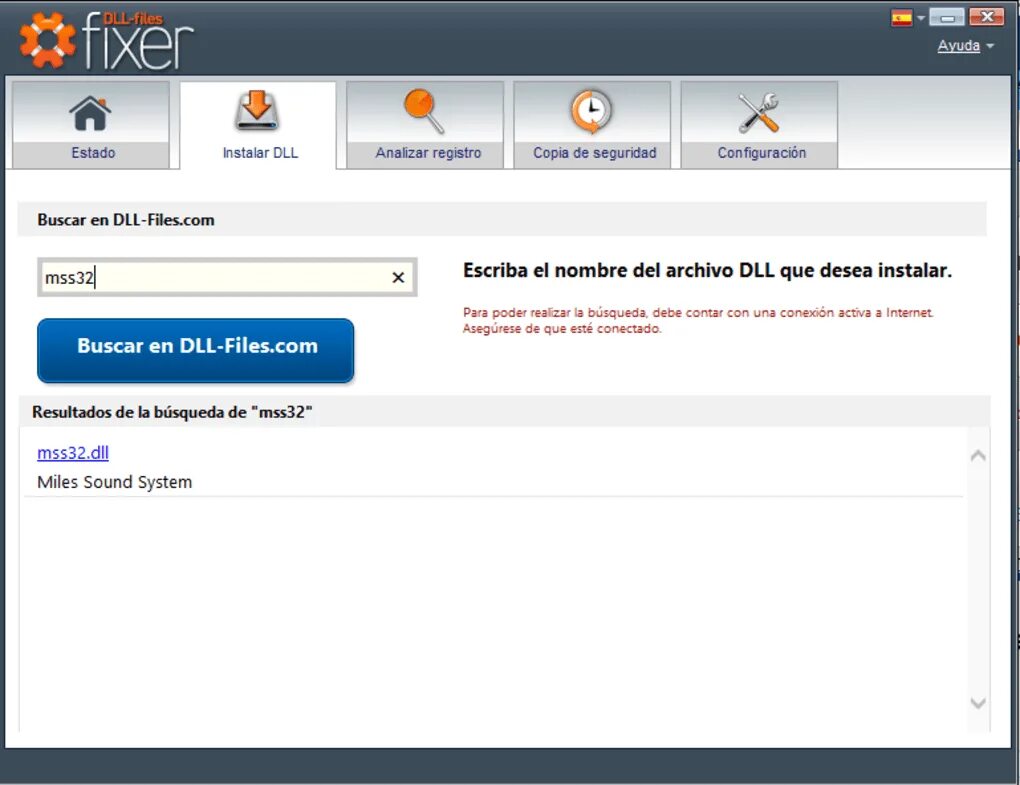Viewport: 1020px width, 785px height.
Task: Switch to the Instalar DLL tab
Action: (258, 125)
